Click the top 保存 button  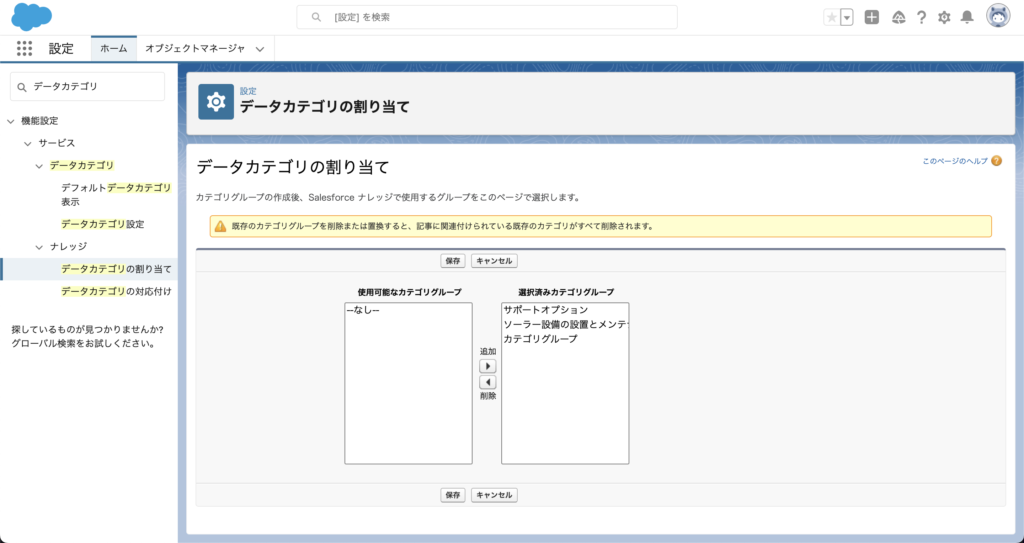[x=453, y=261]
